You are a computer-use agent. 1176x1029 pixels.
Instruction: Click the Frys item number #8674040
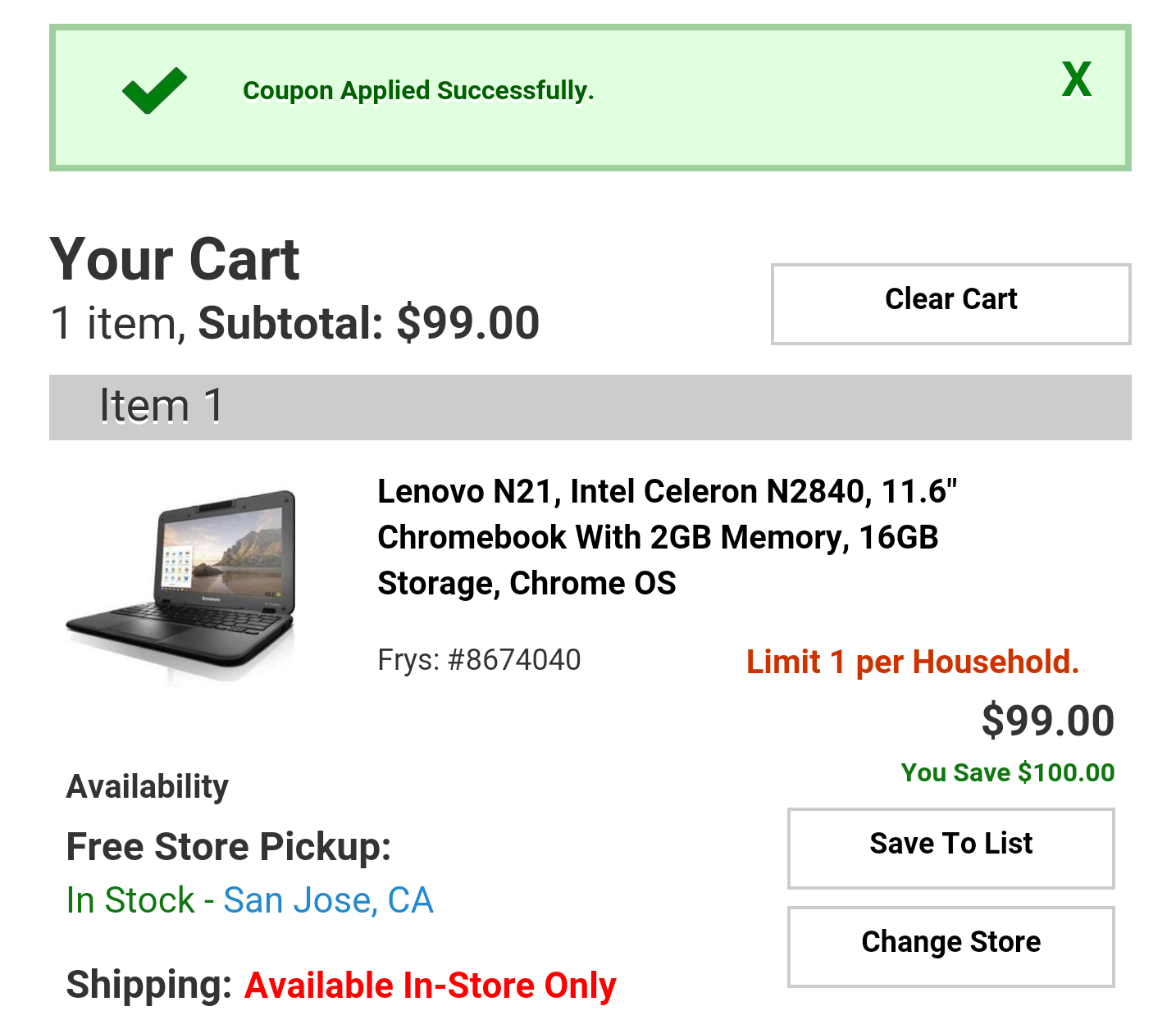[479, 659]
